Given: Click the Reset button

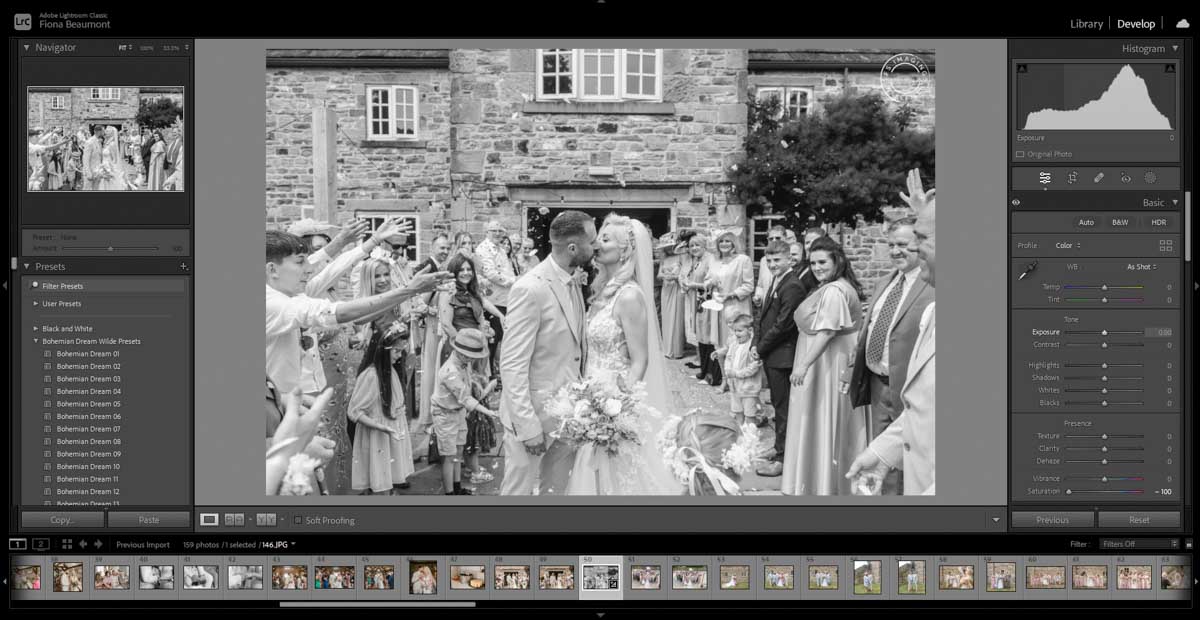Looking at the screenshot, I should (x=1139, y=520).
